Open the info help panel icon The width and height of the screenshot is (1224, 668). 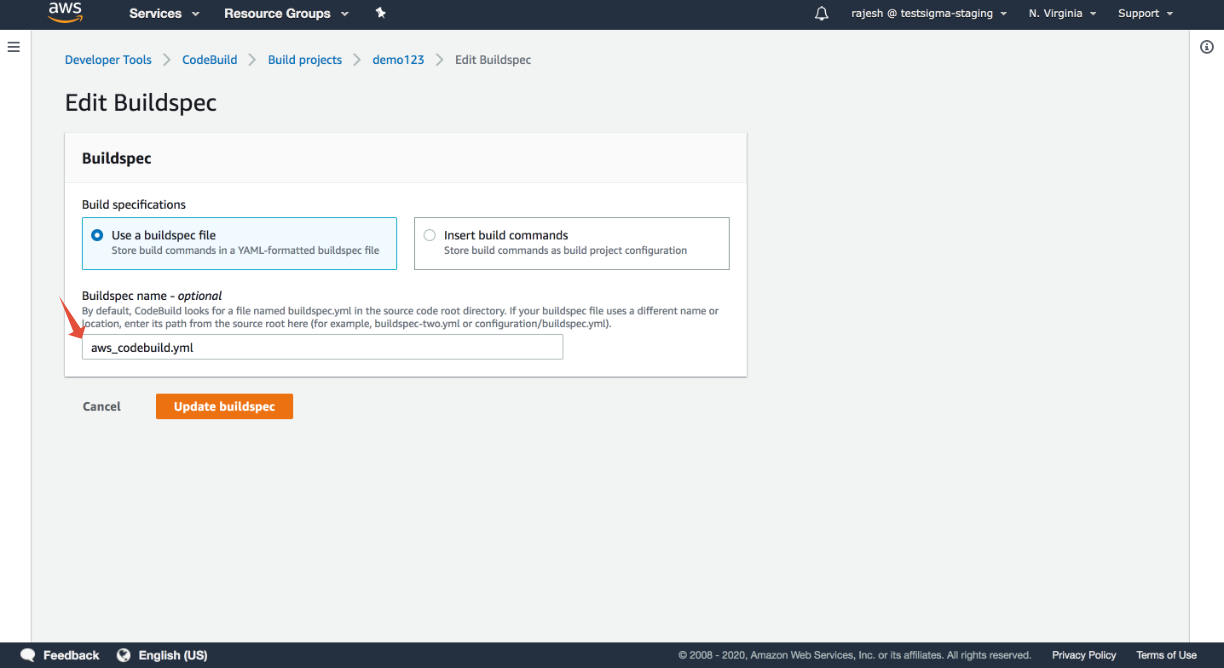click(1206, 46)
